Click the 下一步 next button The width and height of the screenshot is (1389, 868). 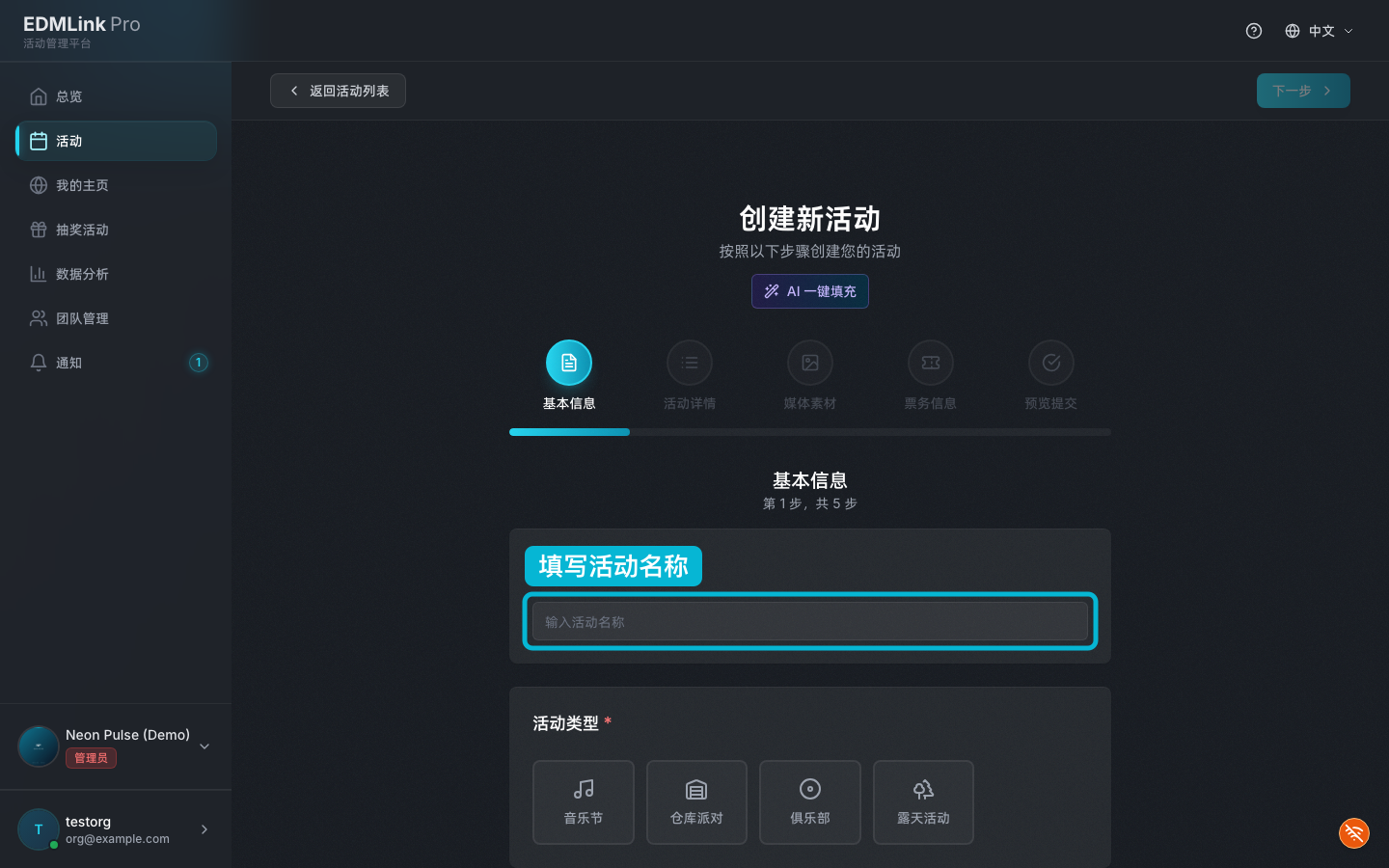1303,91
